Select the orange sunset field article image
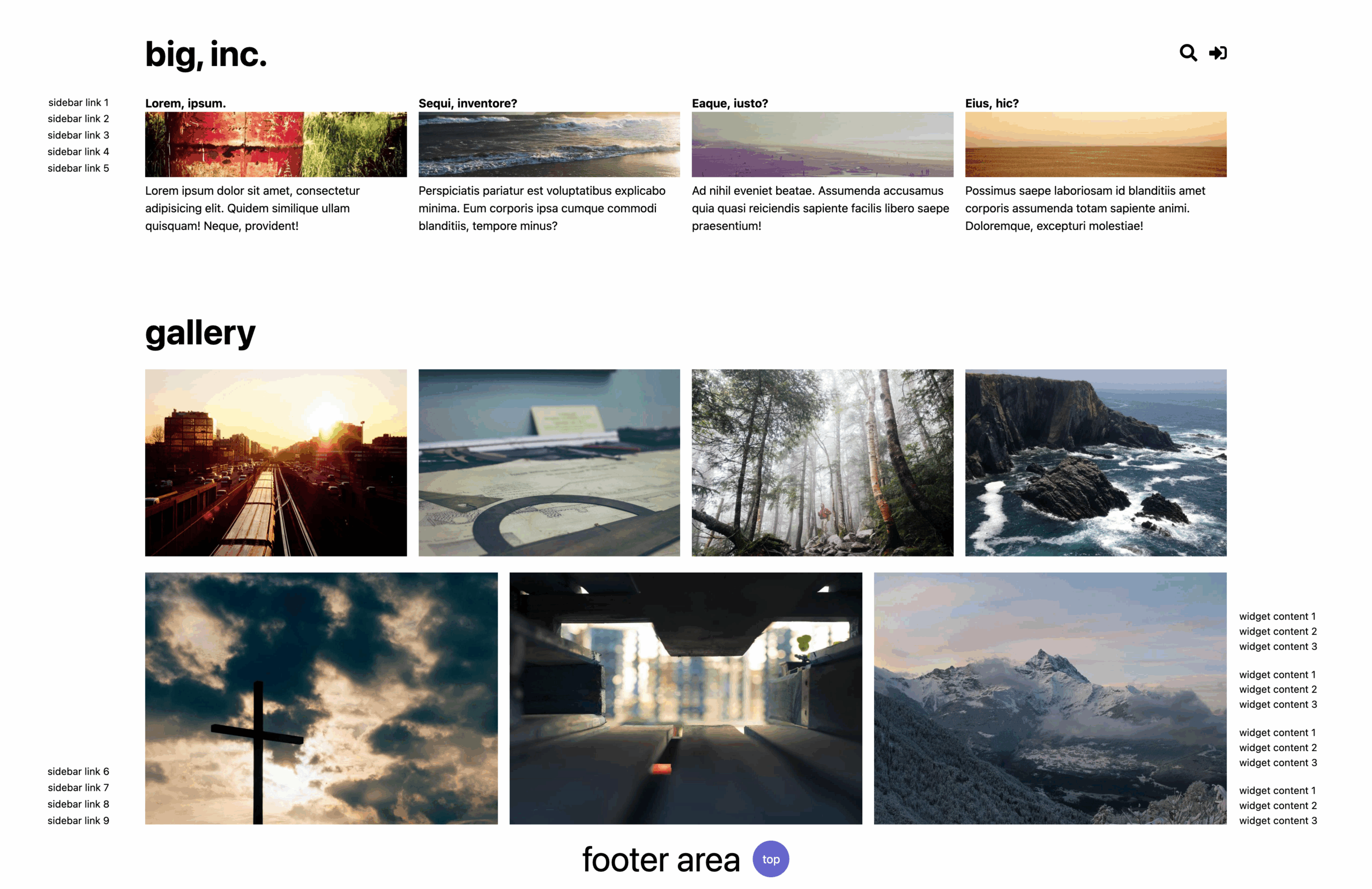The width and height of the screenshot is (1372, 889). tap(1096, 144)
